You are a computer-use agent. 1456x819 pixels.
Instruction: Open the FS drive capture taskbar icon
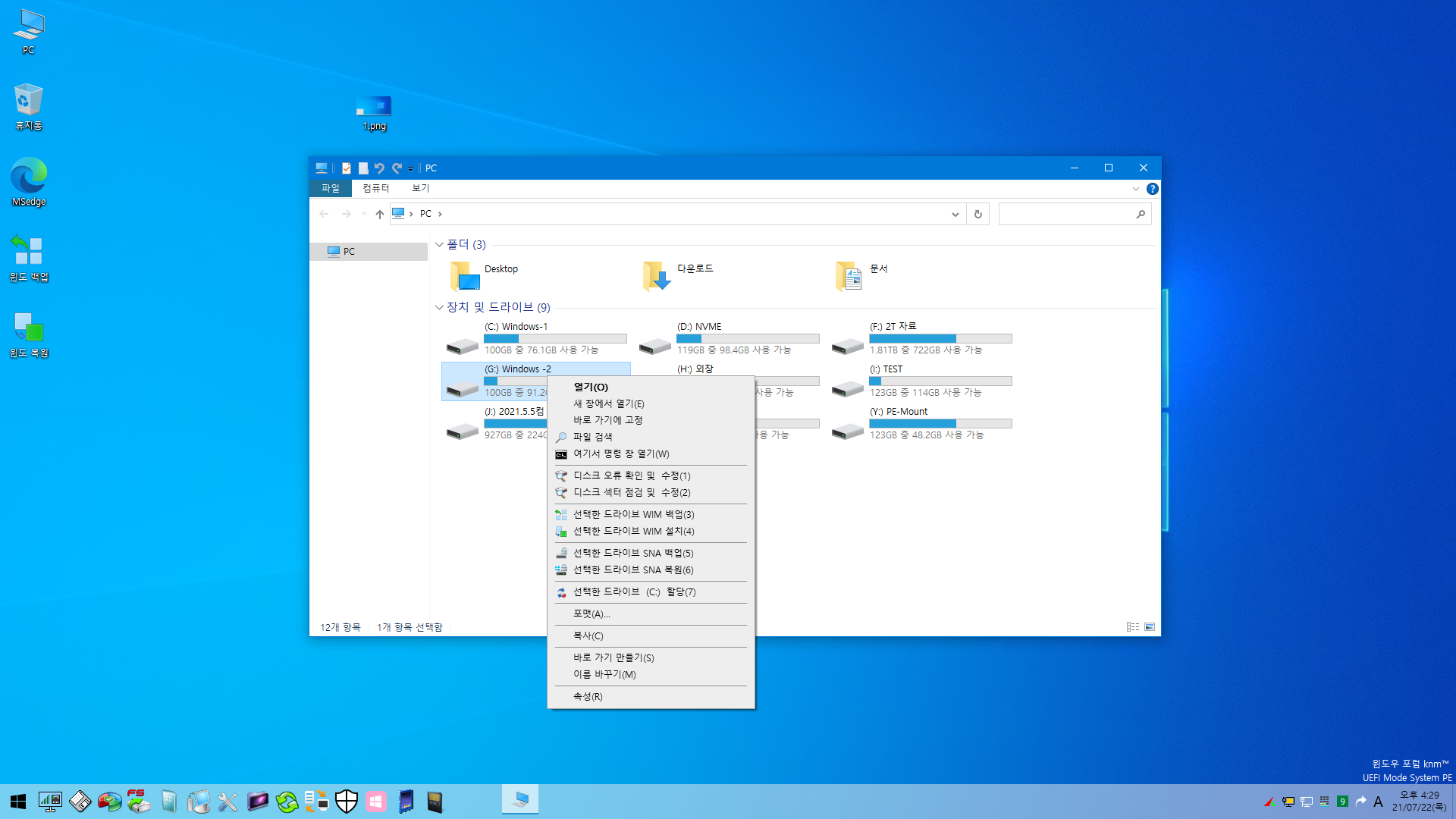[139, 802]
